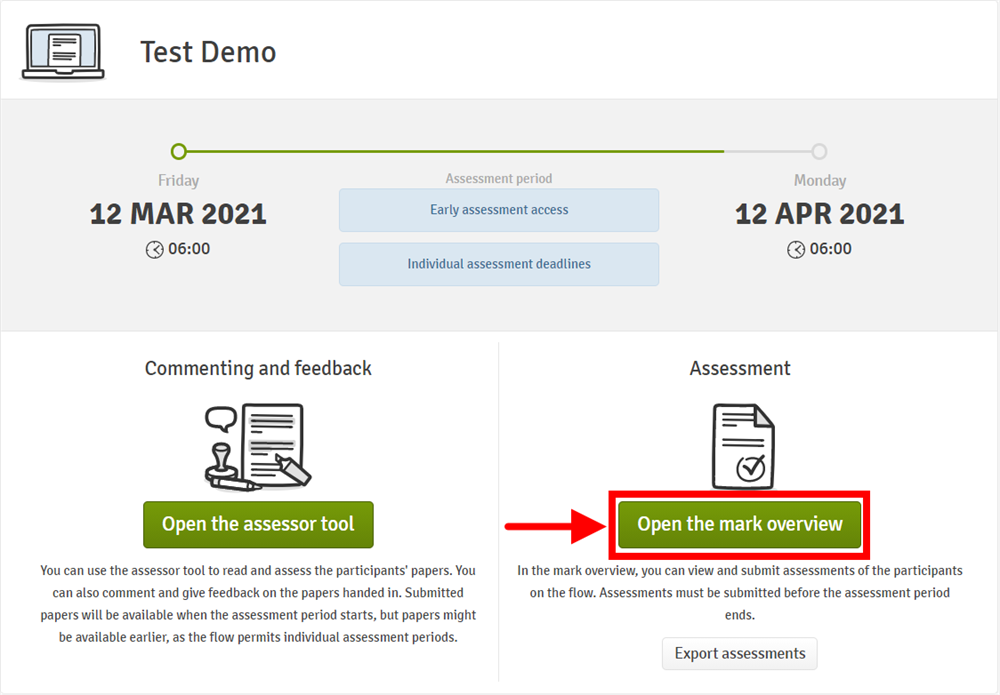
Task: Click the 12 MAR 2021 start date
Action: click(178, 214)
